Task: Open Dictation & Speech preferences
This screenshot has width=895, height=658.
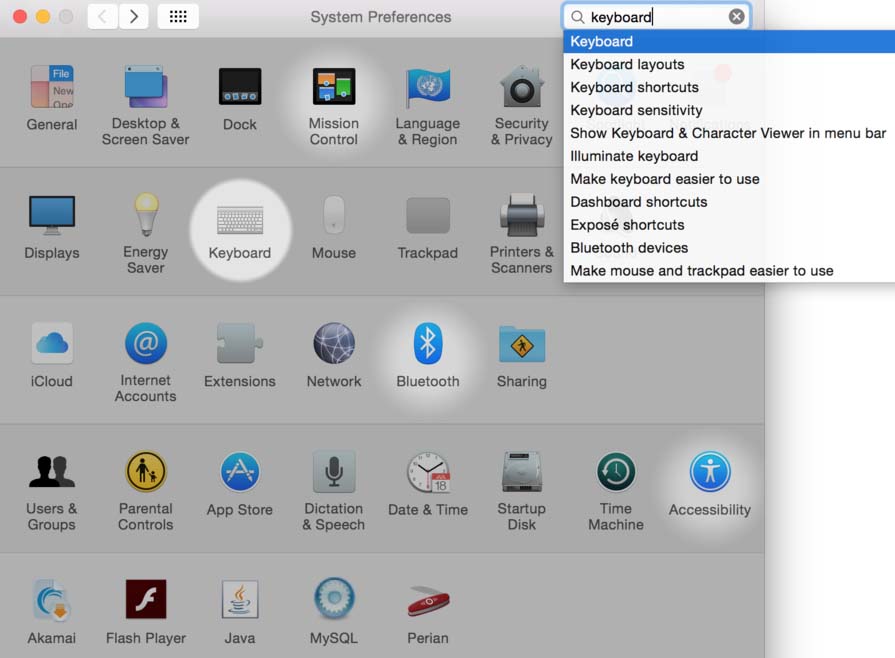Action: (334, 491)
